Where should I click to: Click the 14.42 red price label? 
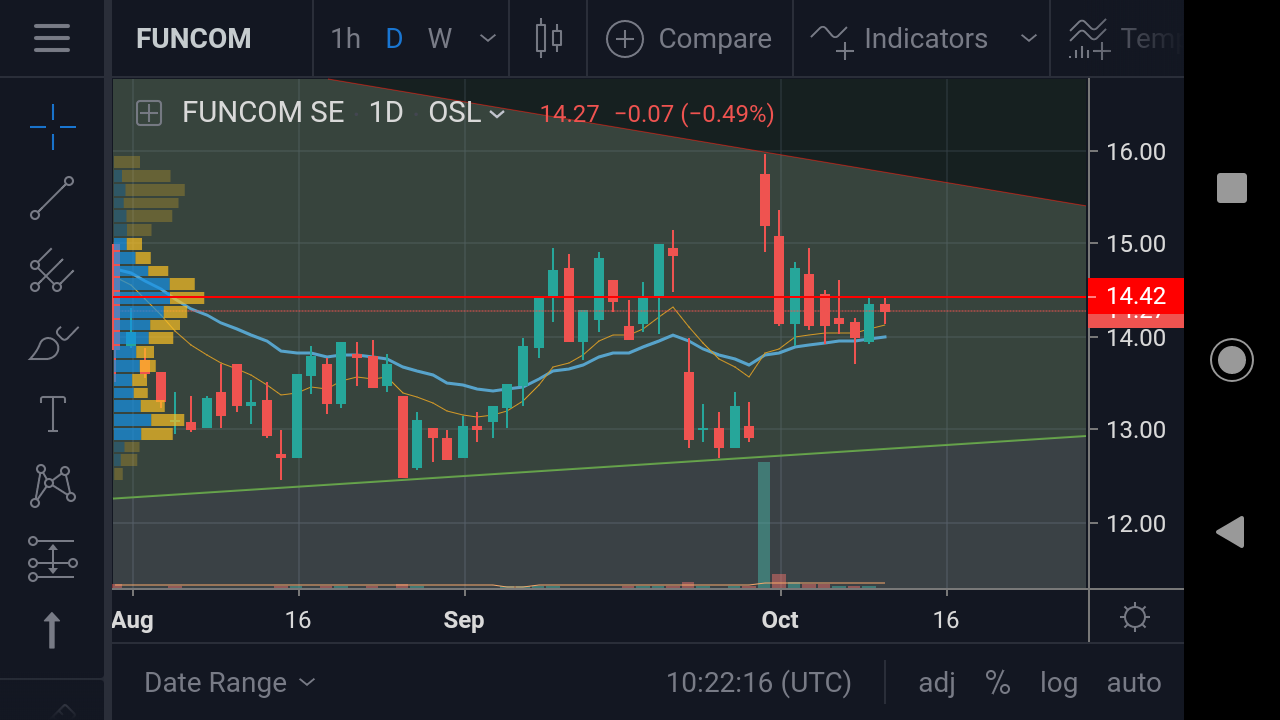pyautogui.click(x=1135, y=295)
